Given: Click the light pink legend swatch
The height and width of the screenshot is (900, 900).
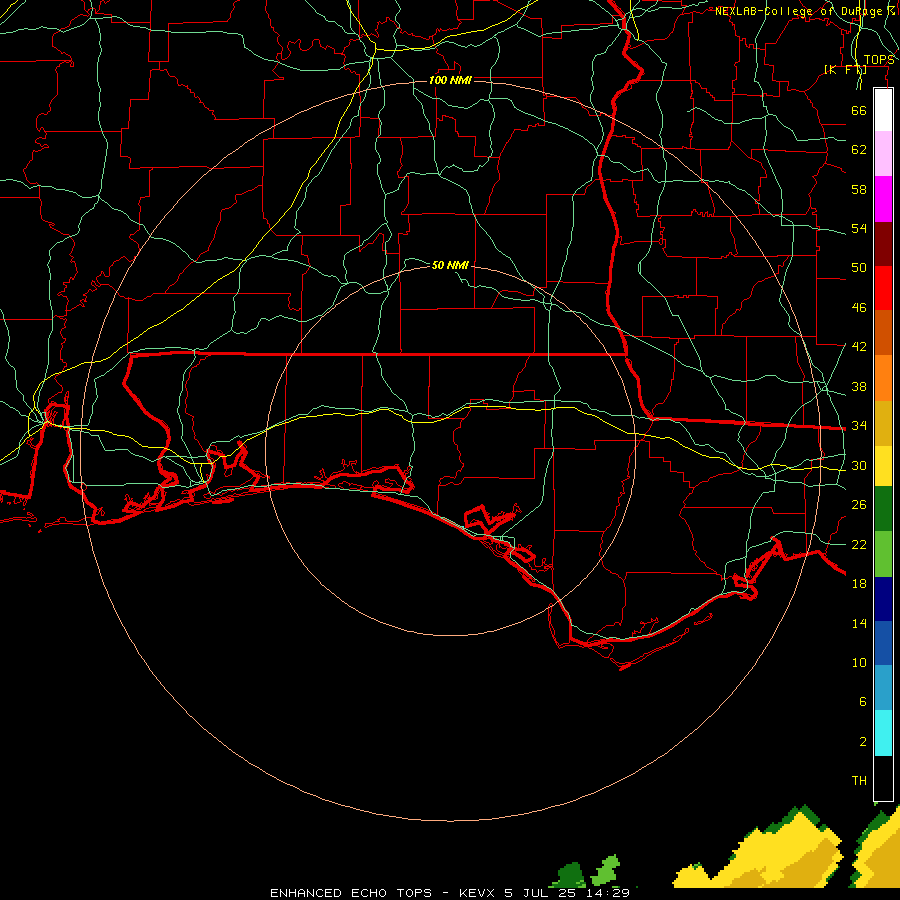Looking at the screenshot, I should click(x=883, y=153).
